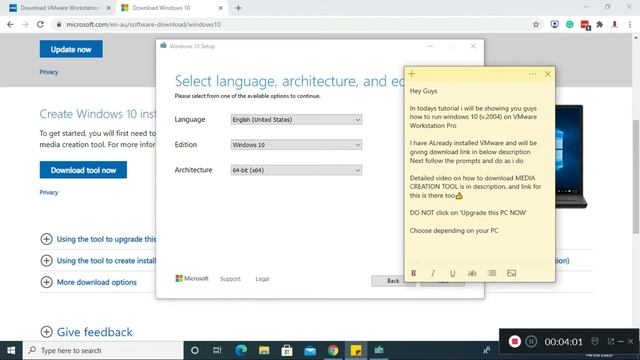This screenshot has height=360, width=640.
Task: Toggle italic in sticky note
Action: pos(433,273)
